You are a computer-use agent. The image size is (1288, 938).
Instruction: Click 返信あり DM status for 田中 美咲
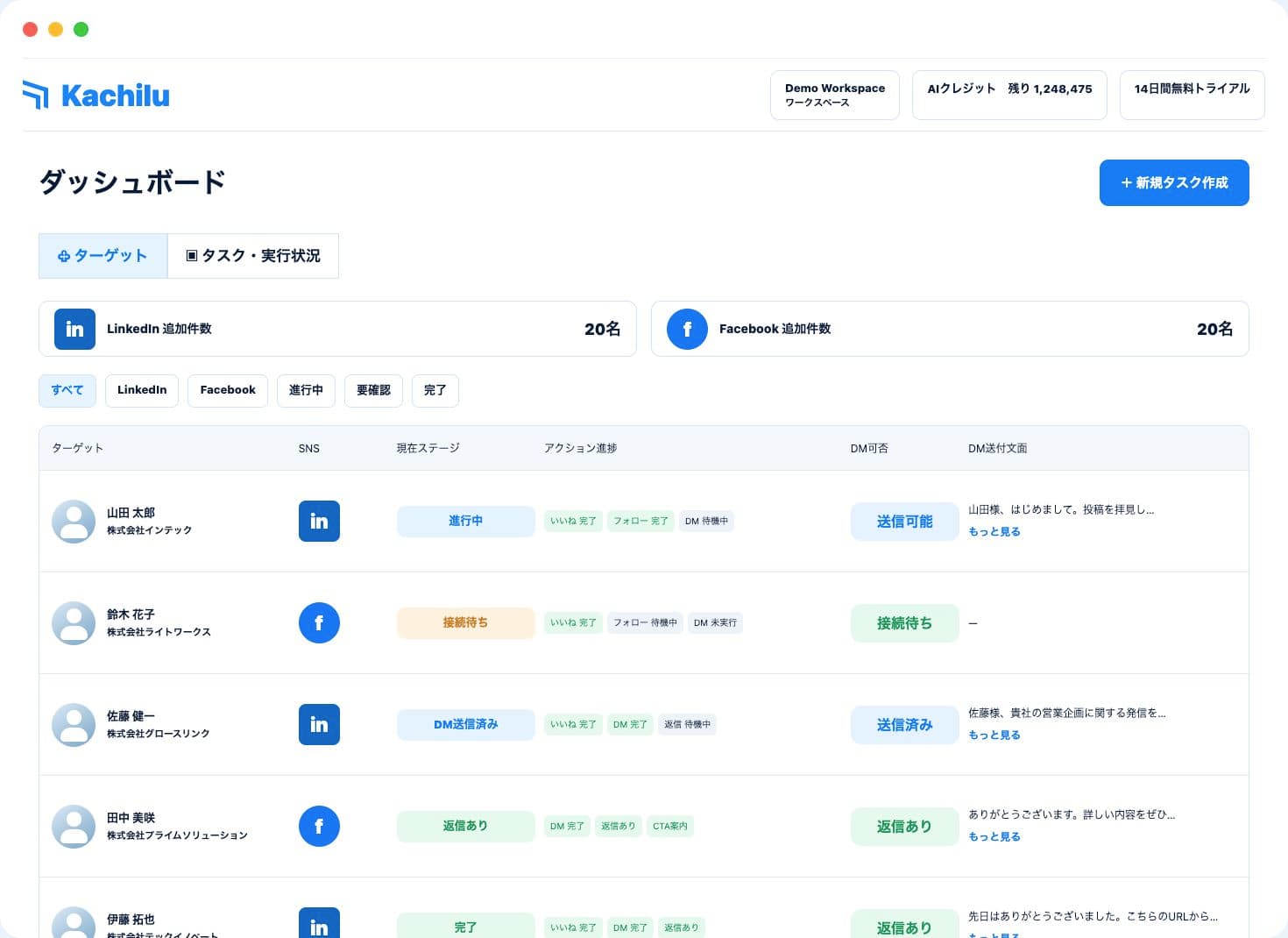904,827
